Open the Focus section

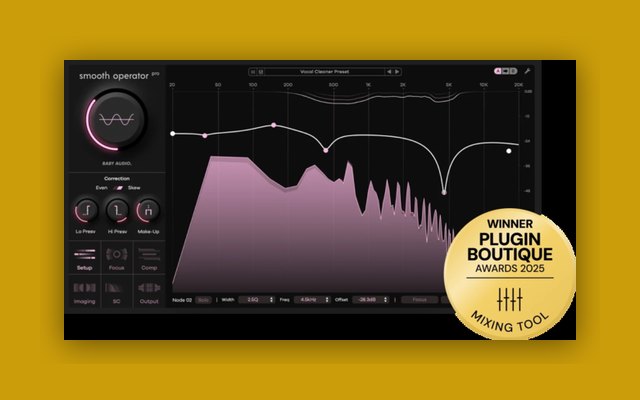coord(117,258)
